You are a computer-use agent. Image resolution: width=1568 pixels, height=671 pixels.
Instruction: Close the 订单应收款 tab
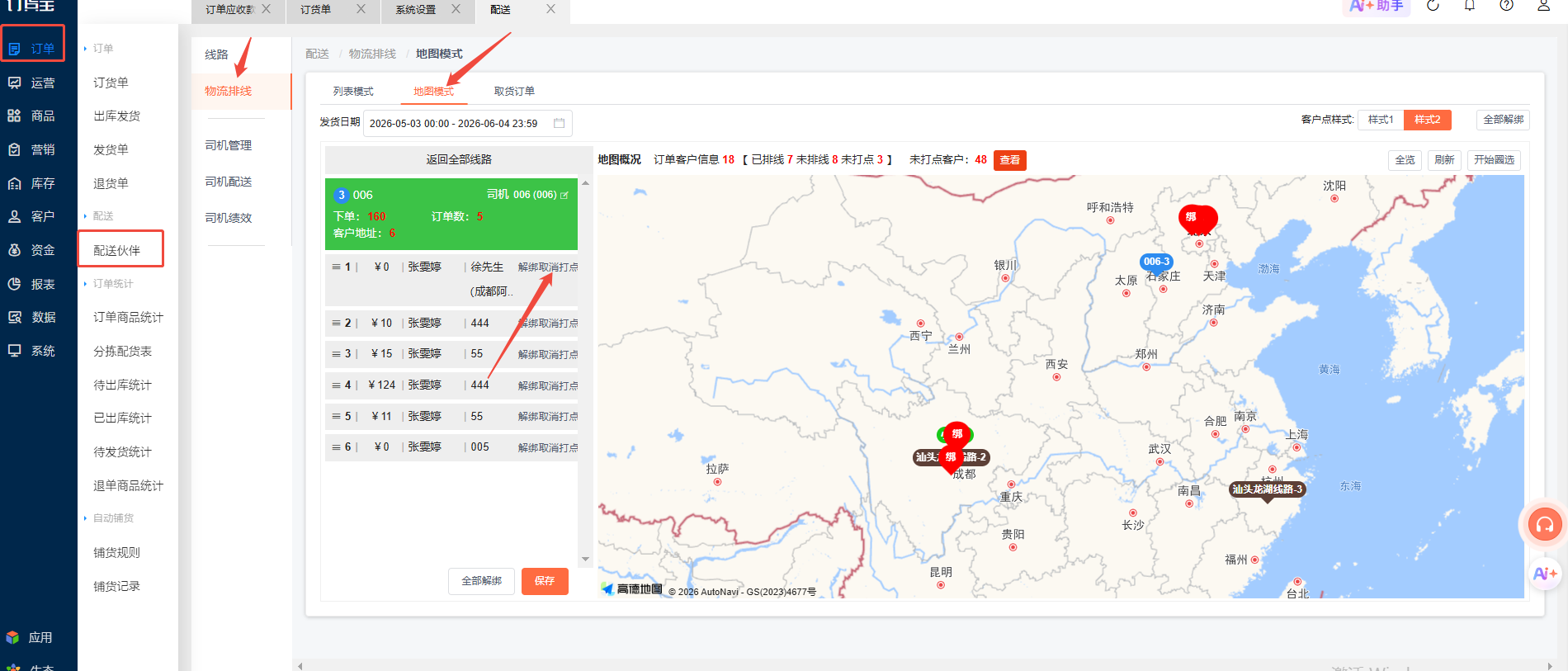click(x=266, y=8)
